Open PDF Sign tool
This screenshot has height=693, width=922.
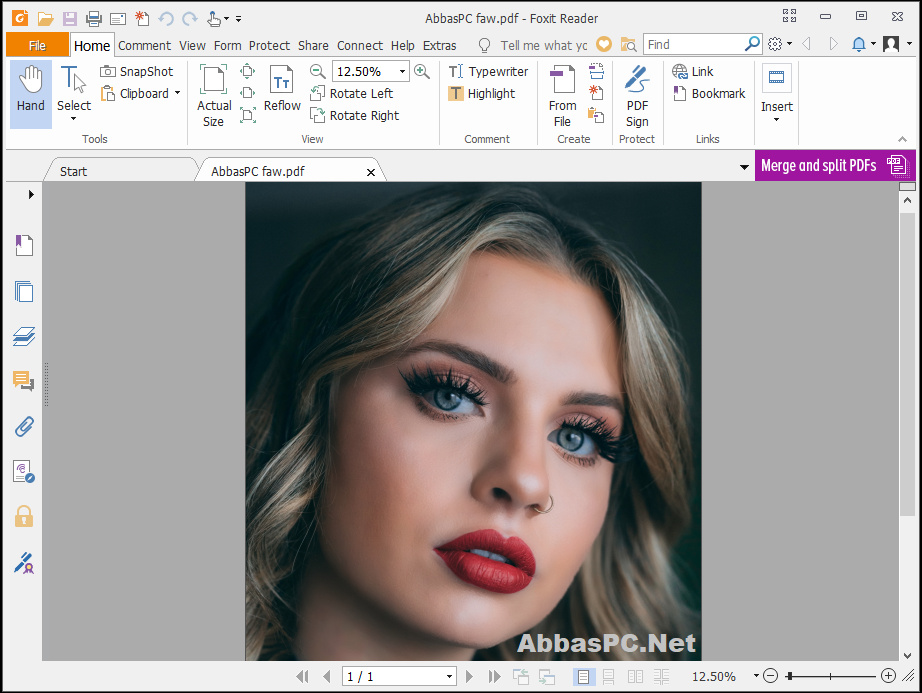click(637, 96)
